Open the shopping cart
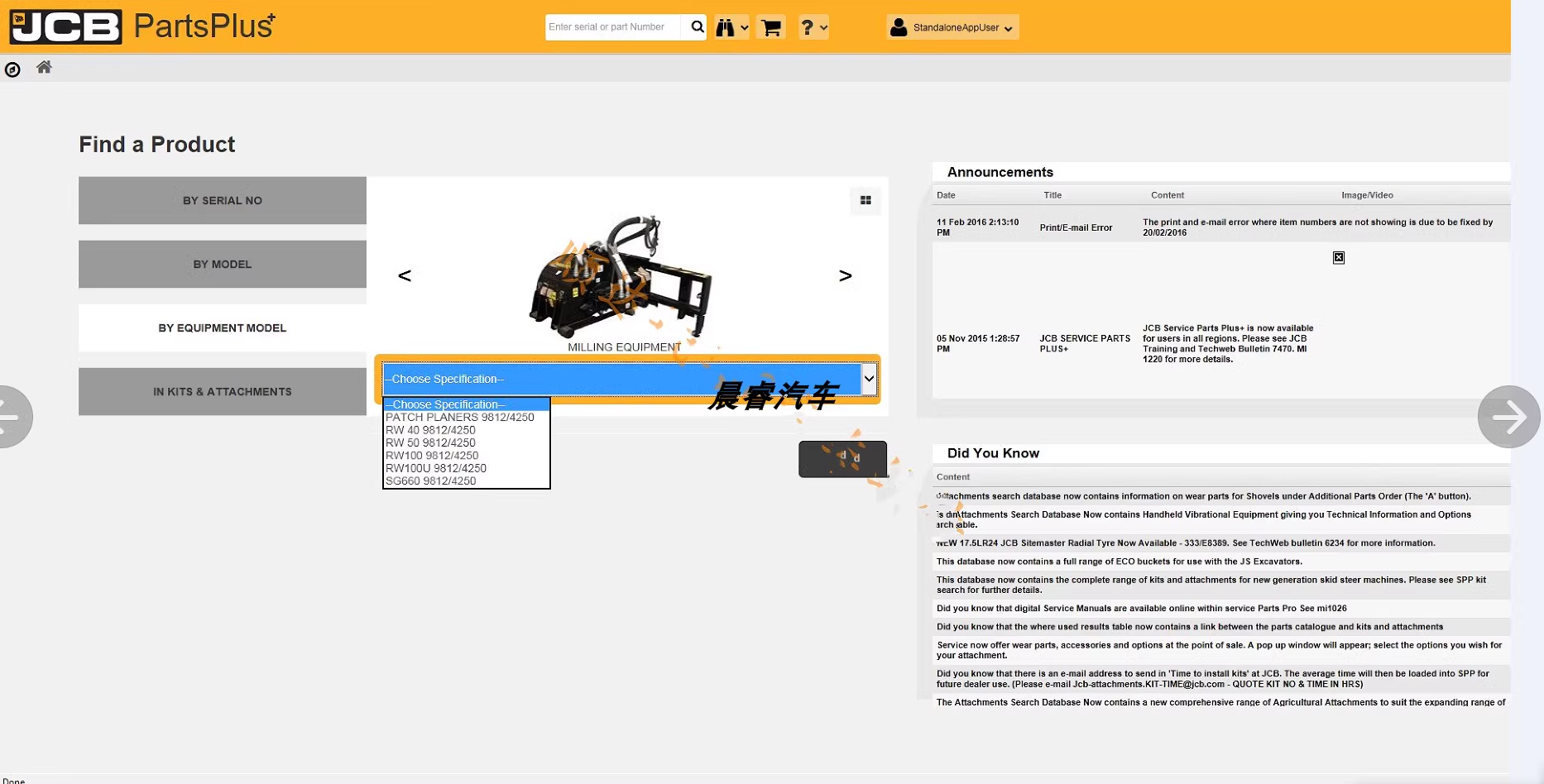 click(771, 27)
